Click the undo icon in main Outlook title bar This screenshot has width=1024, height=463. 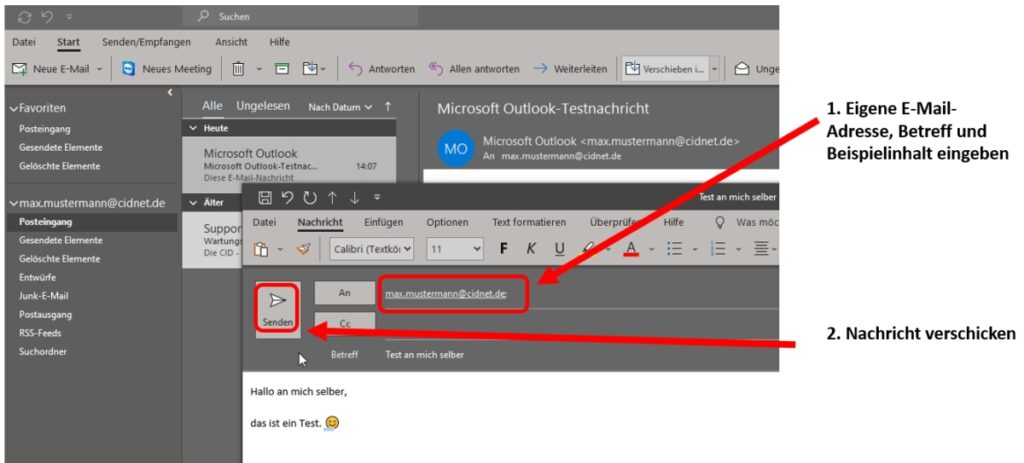coord(47,16)
